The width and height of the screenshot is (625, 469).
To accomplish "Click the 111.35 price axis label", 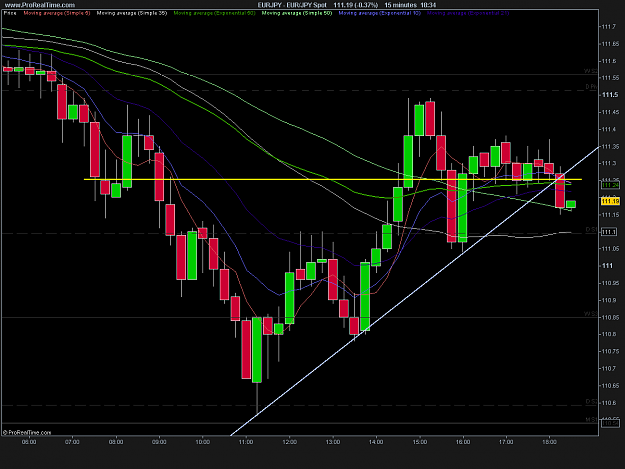I will pyautogui.click(x=610, y=147).
